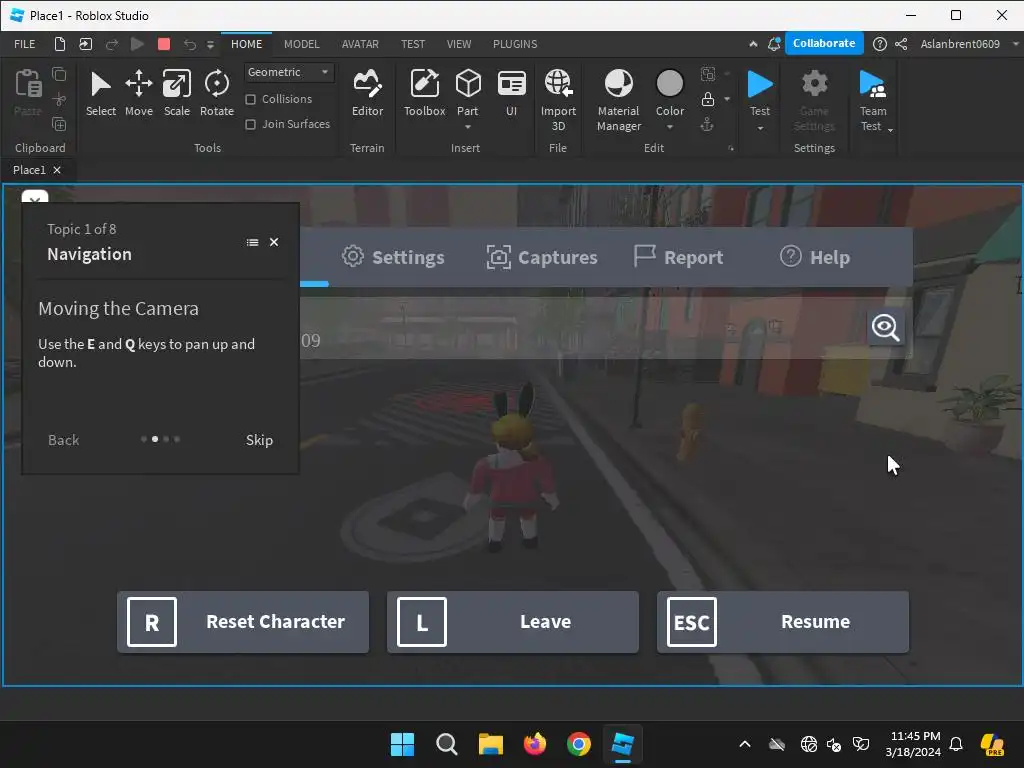1024x768 pixels.
Task: Click the Lock tool icon
Action: pyautogui.click(x=707, y=99)
